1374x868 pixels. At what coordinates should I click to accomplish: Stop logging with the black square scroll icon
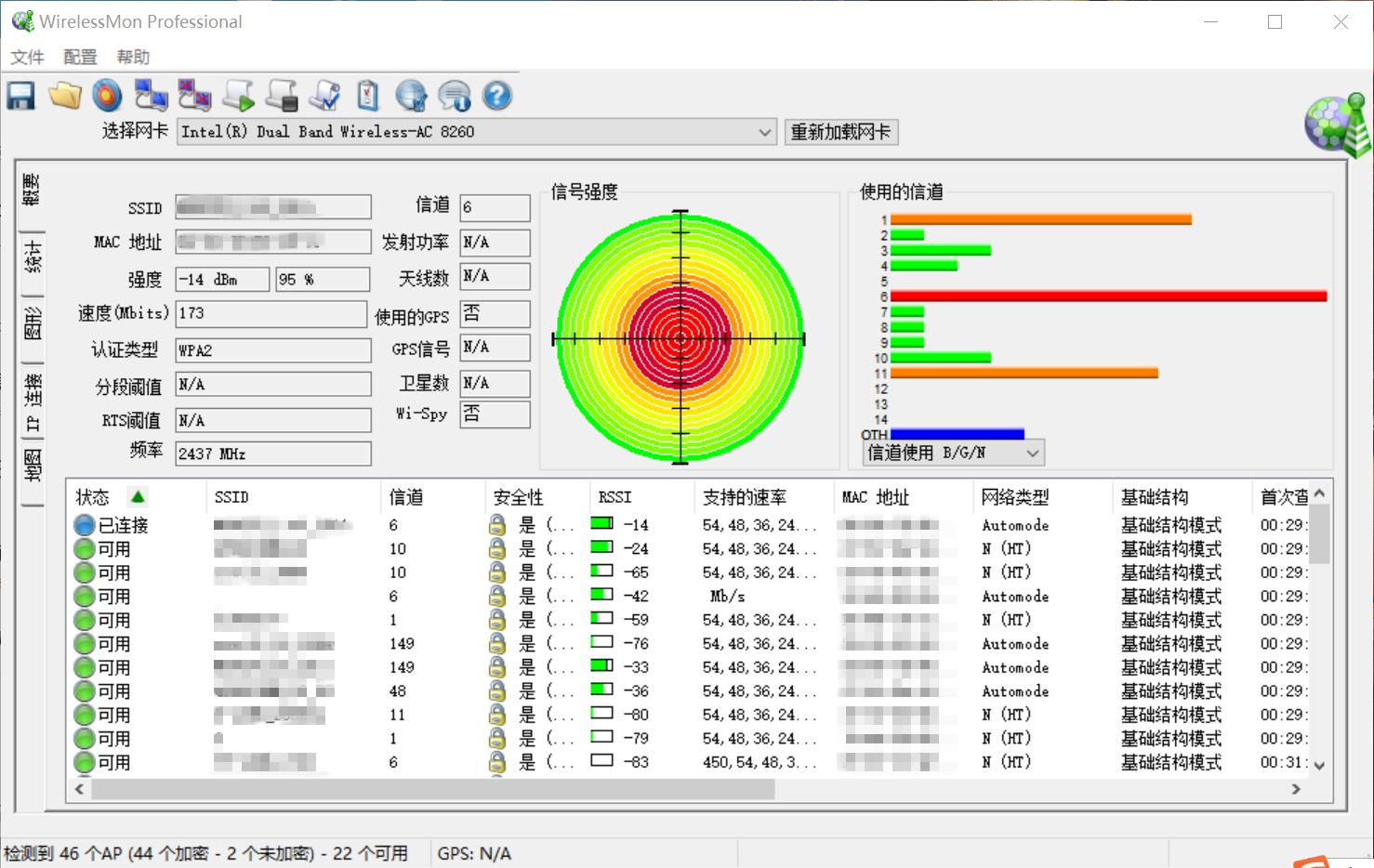[x=282, y=96]
